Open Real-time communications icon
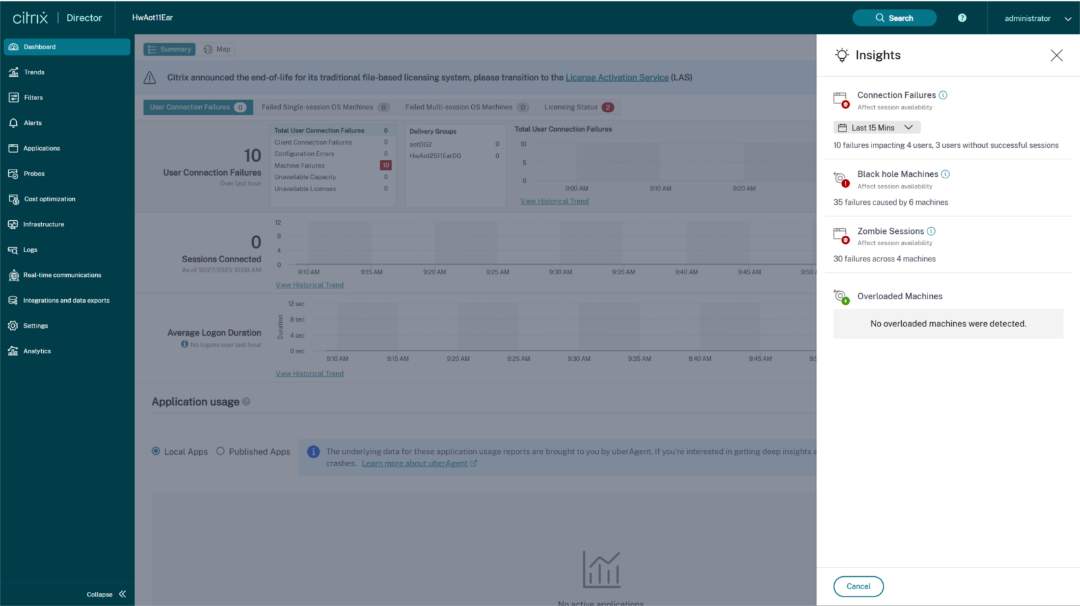 click(x=13, y=275)
